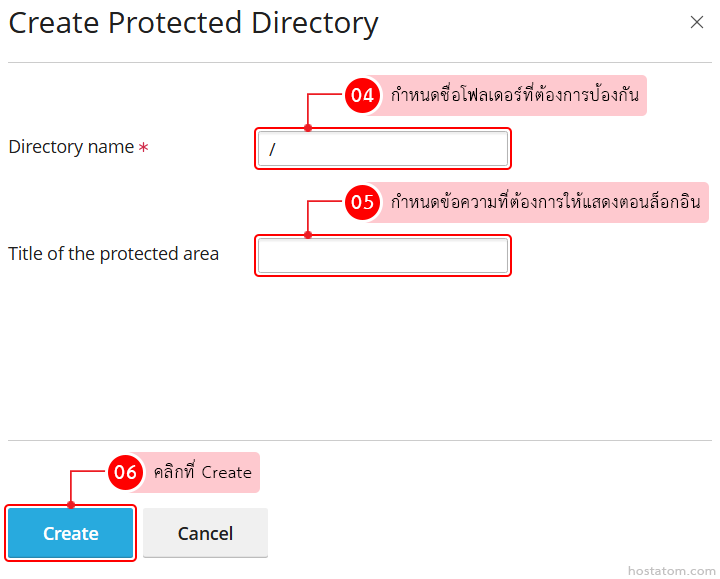Click the 'Create Protected Directory' dialog heading
Image resolution: width=720 pixels, height=579 pixels.
[x=193, y=23]
